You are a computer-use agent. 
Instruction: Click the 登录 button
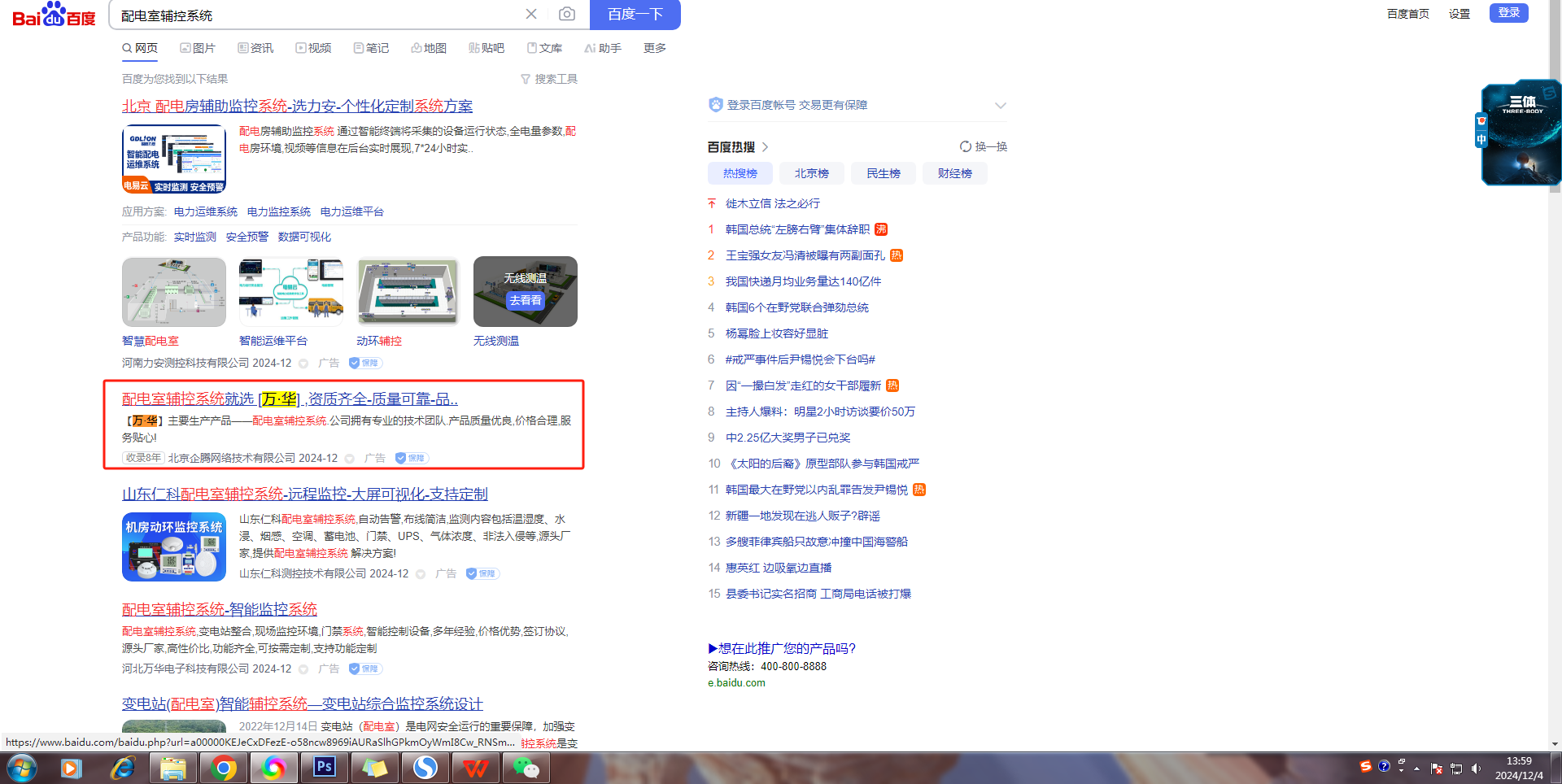coord(1509,13)
